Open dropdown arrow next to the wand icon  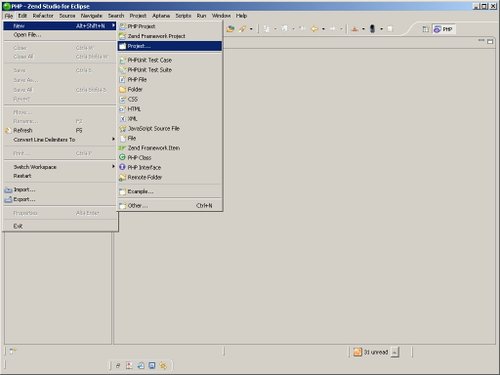(251, 29)
